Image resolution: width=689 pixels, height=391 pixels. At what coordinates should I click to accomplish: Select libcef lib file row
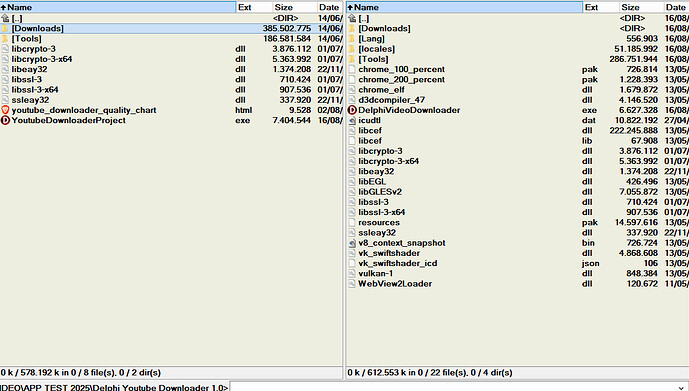(518, 141)
